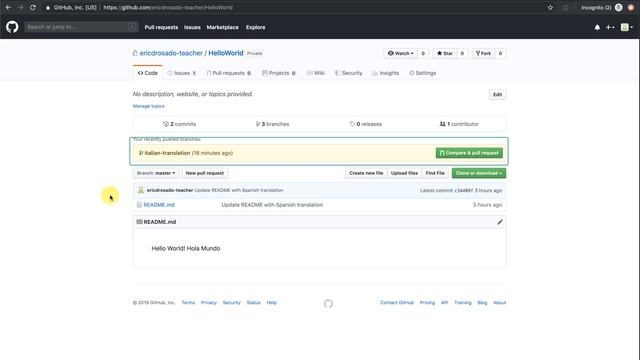Open Help footer link
The height and width of the screenshot is (360, 640).
[271, 303]
